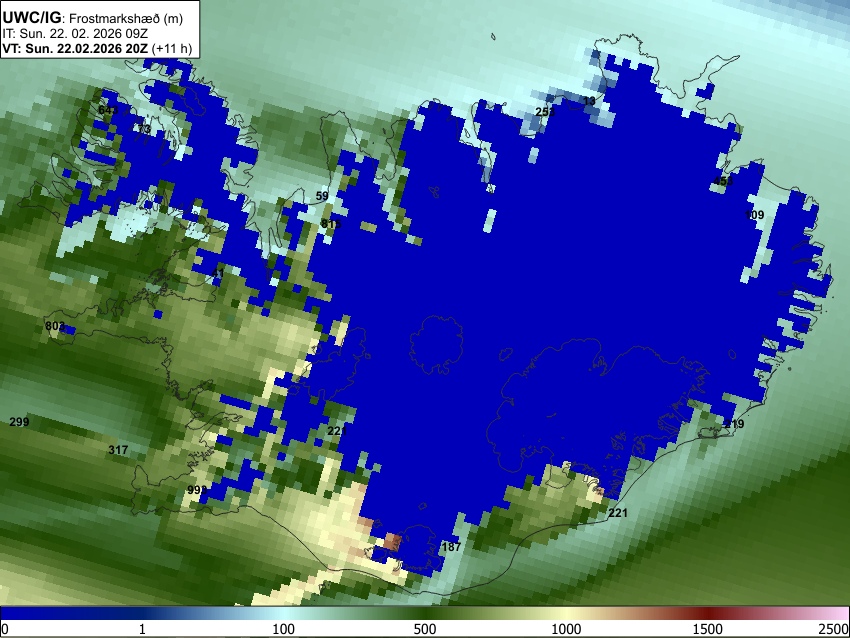Click the map value '453'
850x638 pixels.
(x=723, y=181)
